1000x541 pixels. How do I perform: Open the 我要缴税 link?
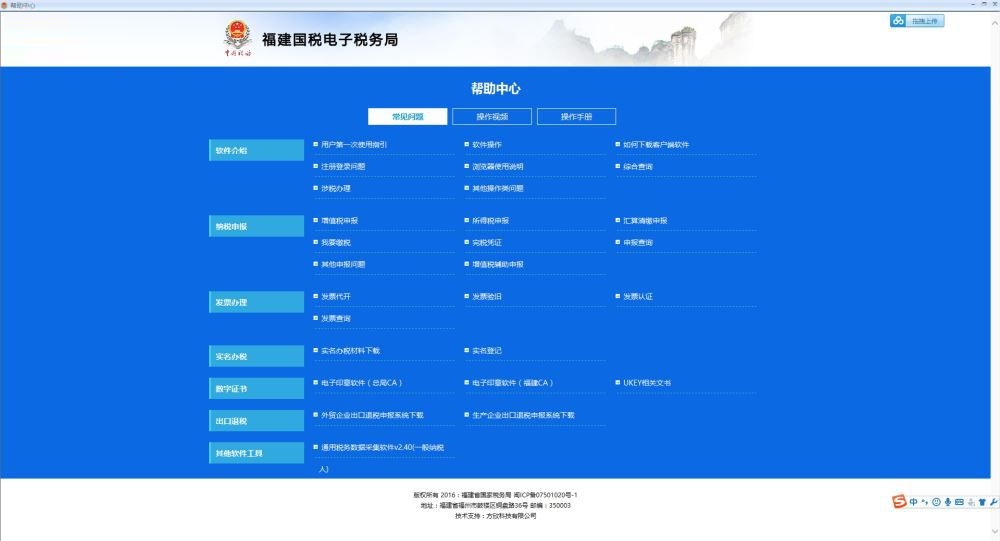[x=335, y=242]
